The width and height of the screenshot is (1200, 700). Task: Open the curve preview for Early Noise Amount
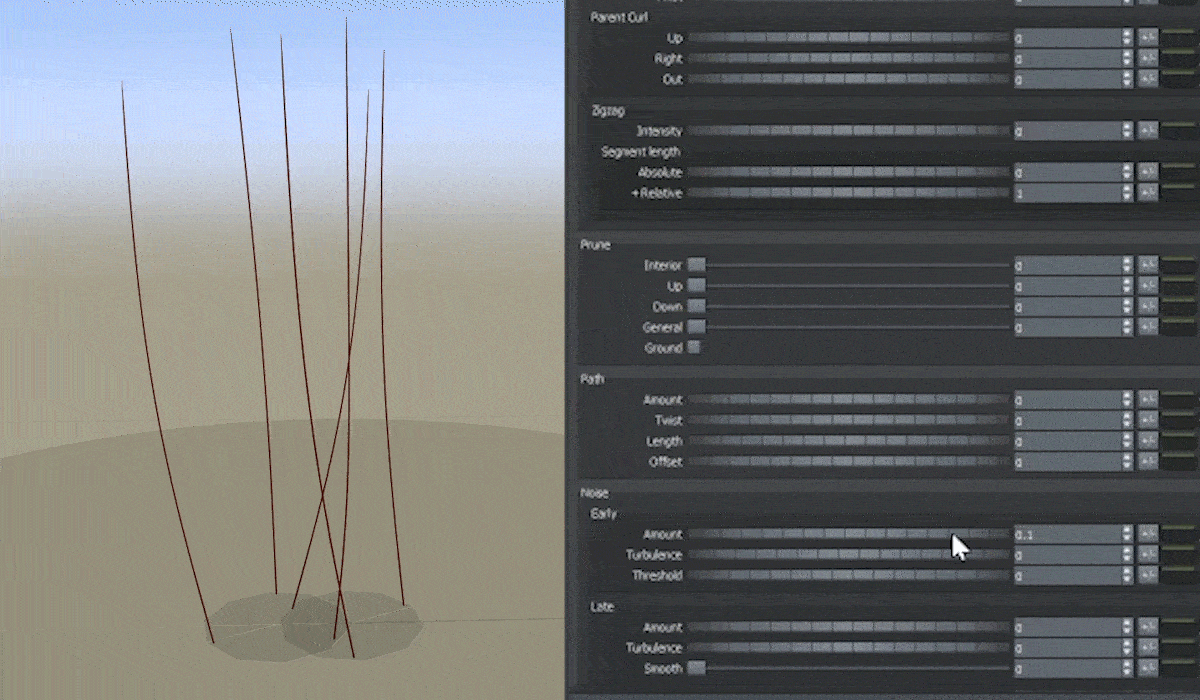coord(1180,534)
